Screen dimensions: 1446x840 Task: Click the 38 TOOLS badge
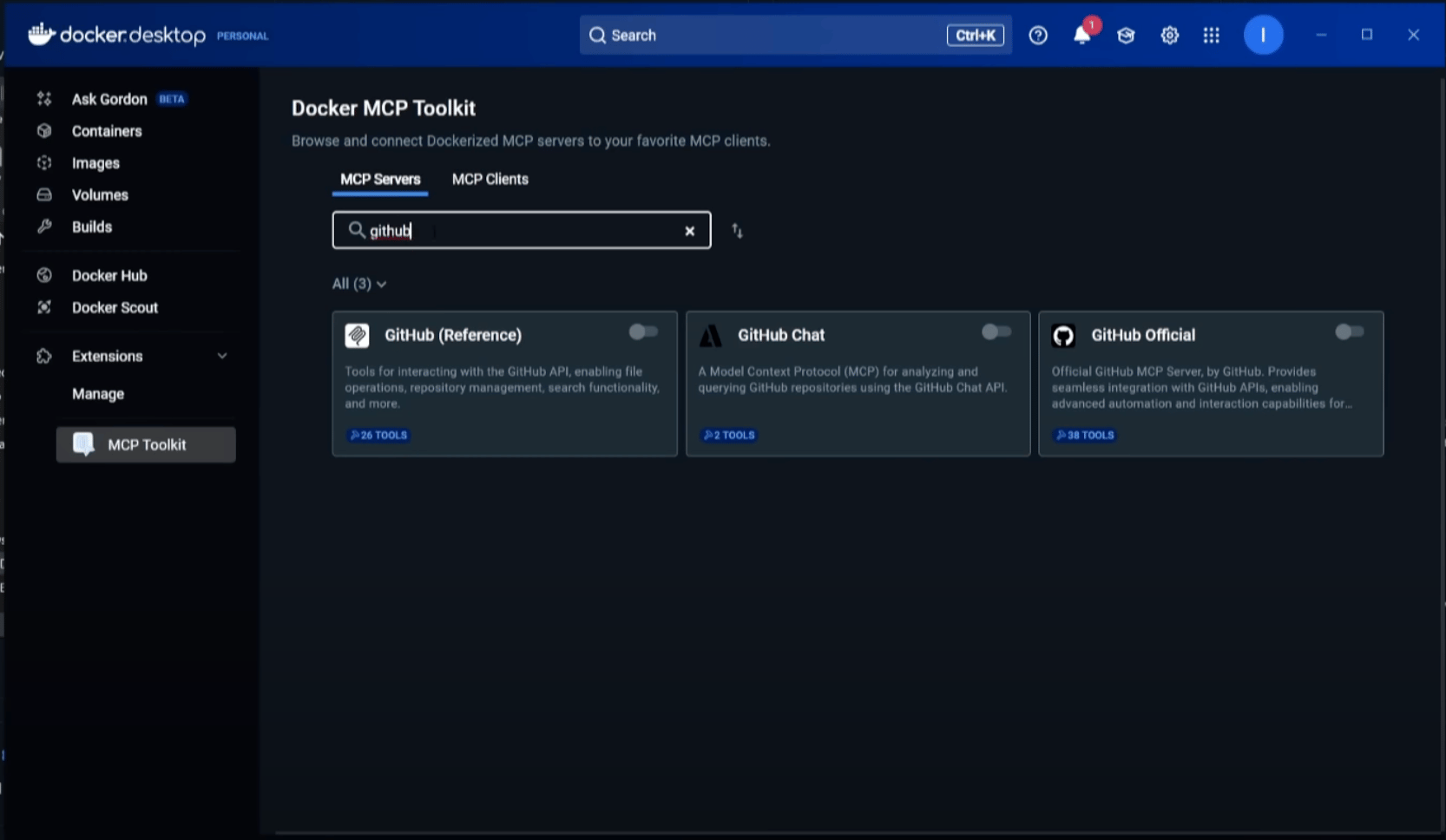coord(1085,436)
